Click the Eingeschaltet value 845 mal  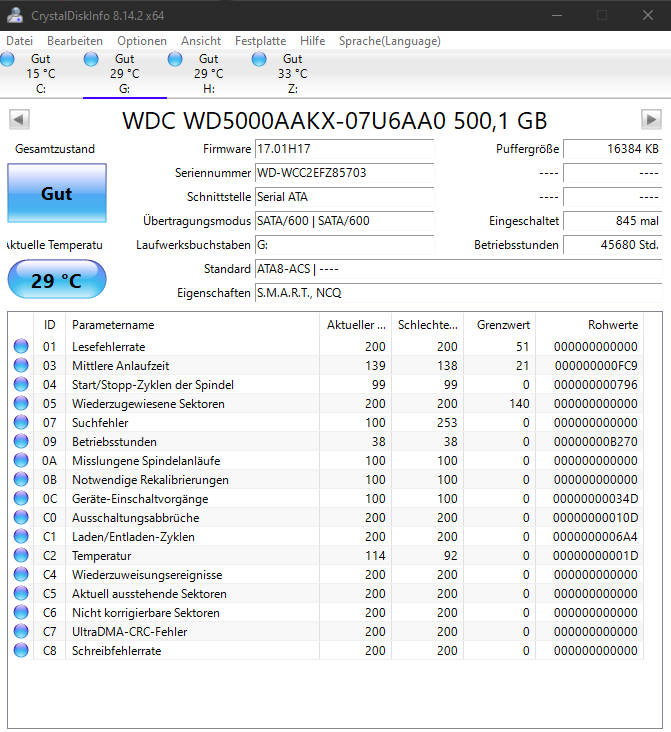tap(613, 221)
